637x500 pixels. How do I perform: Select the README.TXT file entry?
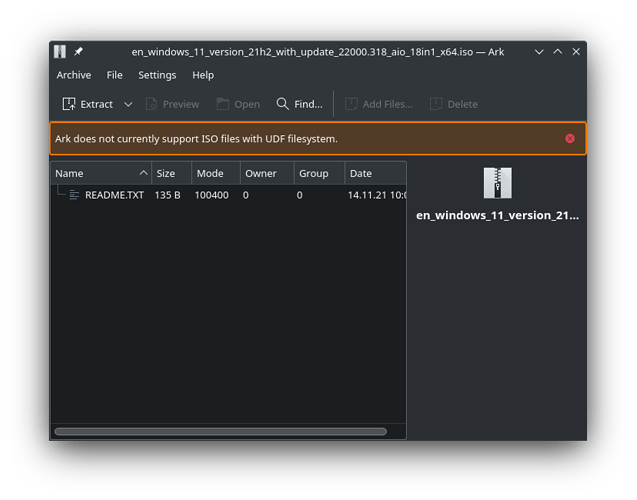228,195
